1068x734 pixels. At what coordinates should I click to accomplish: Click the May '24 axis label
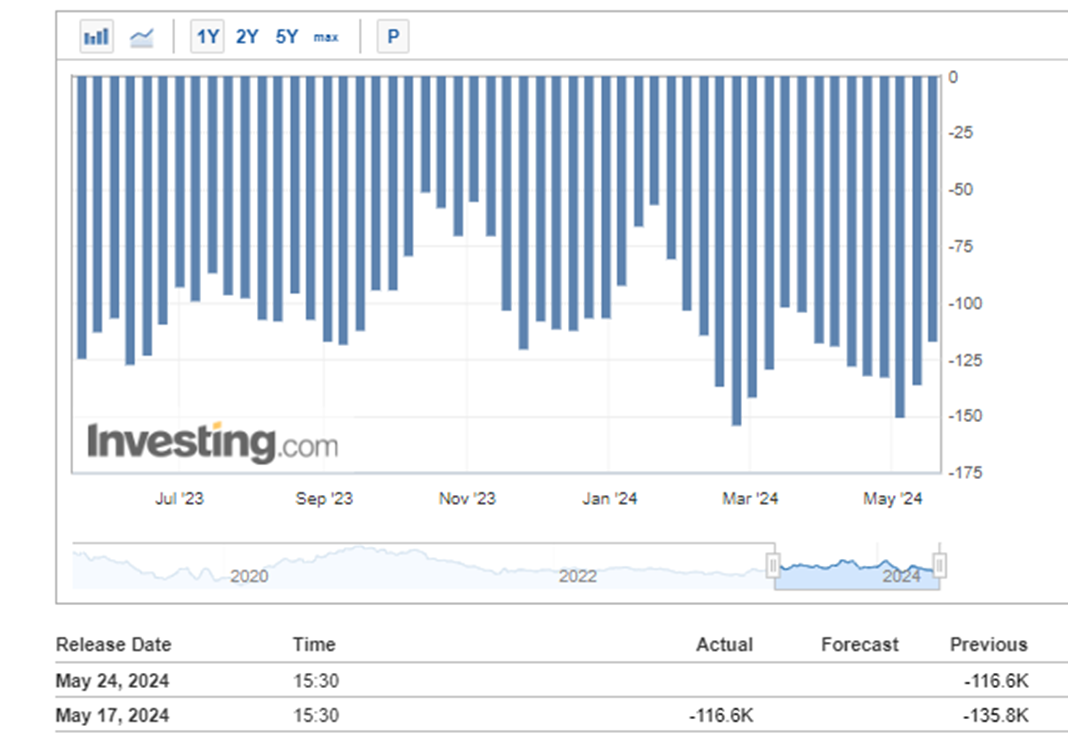click(x=892, y=498)
